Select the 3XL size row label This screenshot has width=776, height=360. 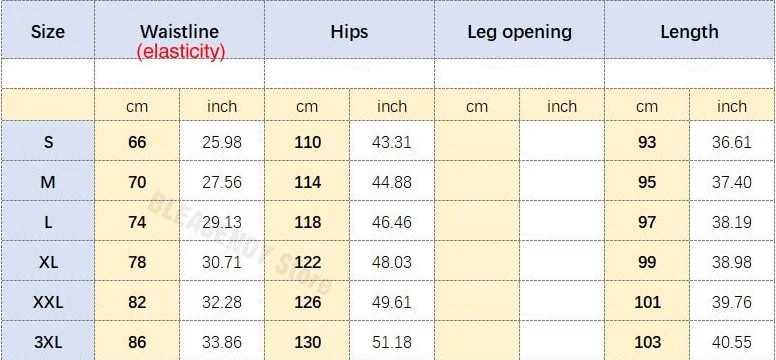(x=48, y=342)
